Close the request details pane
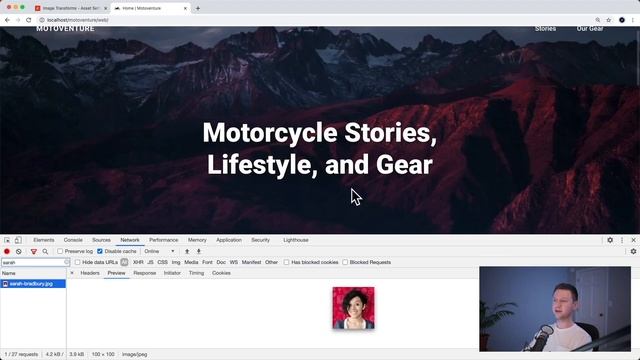This screenshot has width=640, height=360. [x=72, y=273]
